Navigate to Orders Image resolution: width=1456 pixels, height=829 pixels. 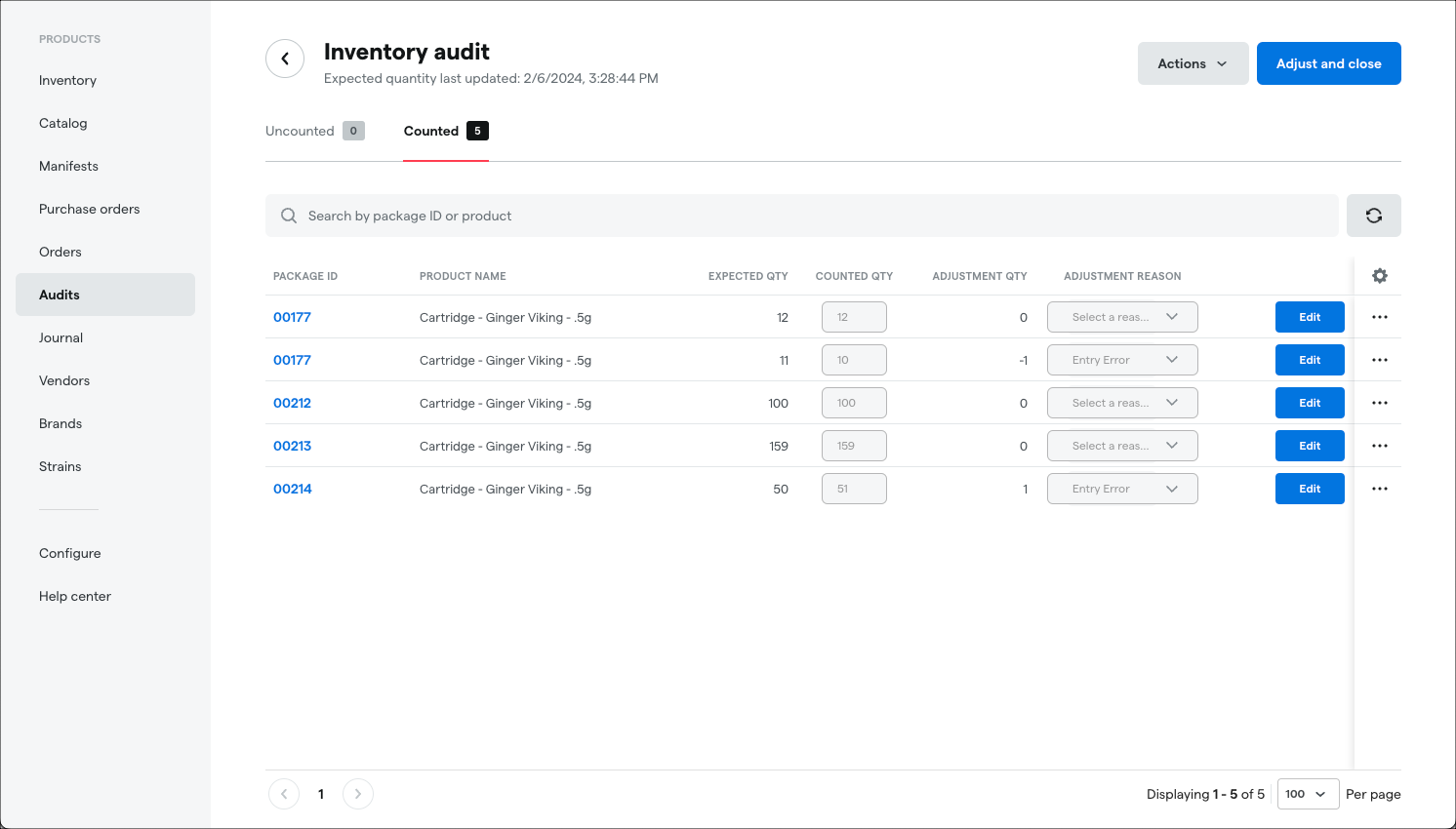(105, 252)
